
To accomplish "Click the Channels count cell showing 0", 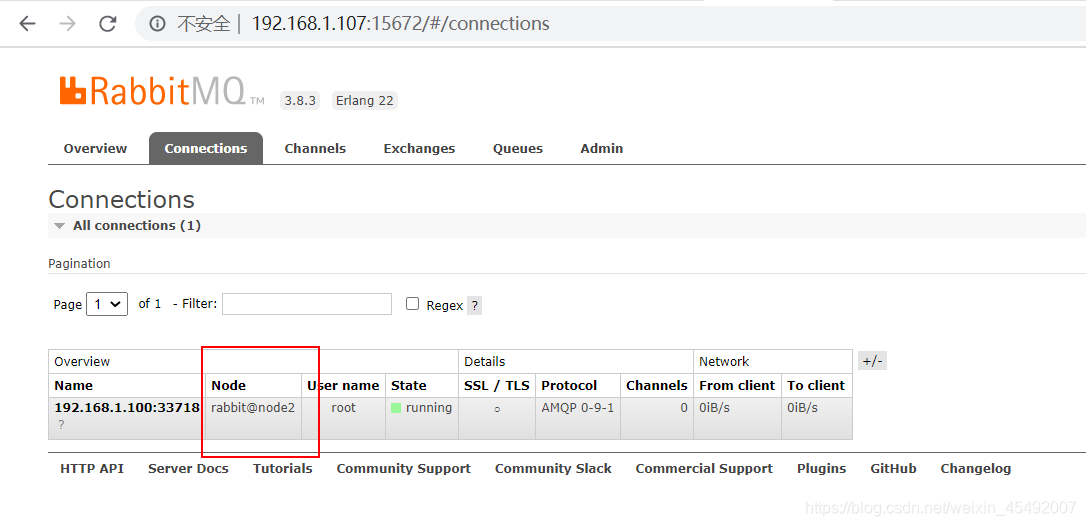I will pyautogui.click(x=657, y=419).
